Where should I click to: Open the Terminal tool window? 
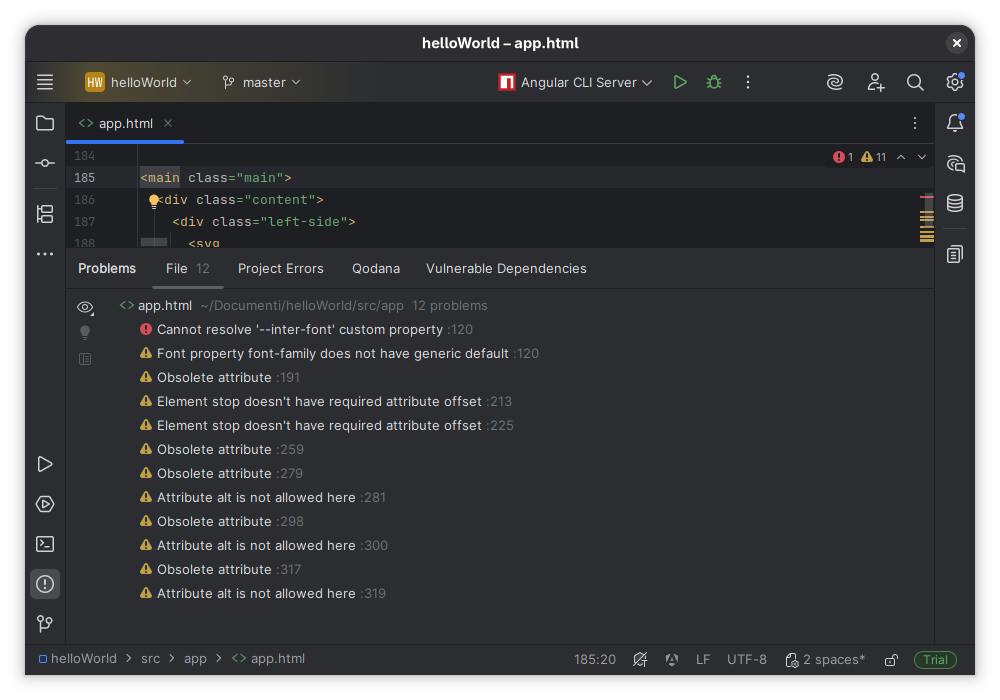click(x=45, y=544)
